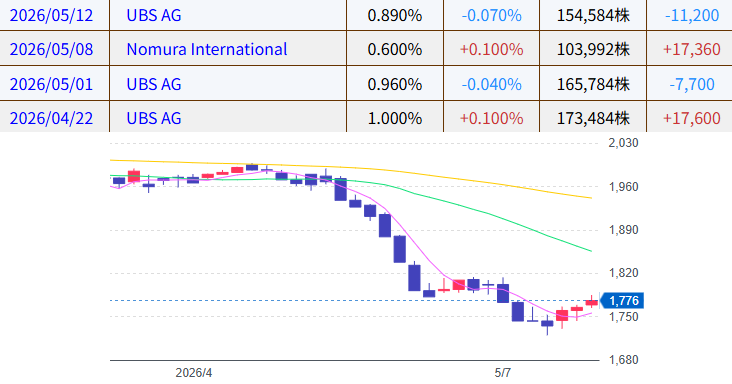Select the 0.960% ratio cell
This screenshot has height=384, width=732.
395,84
